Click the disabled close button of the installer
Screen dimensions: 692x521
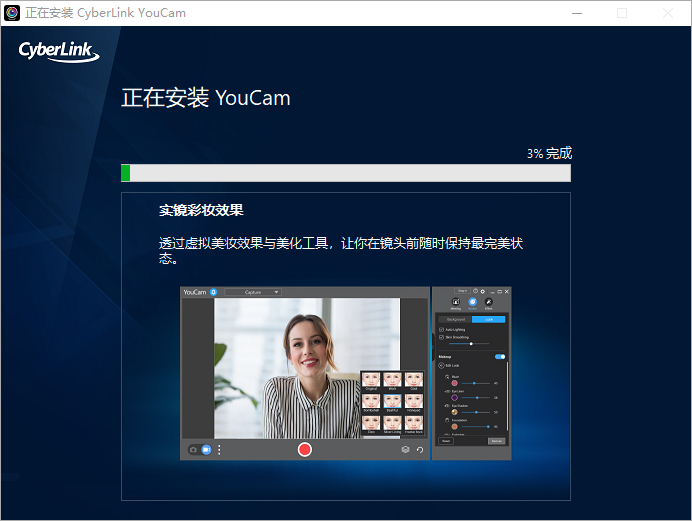click(x=668, y=13)
